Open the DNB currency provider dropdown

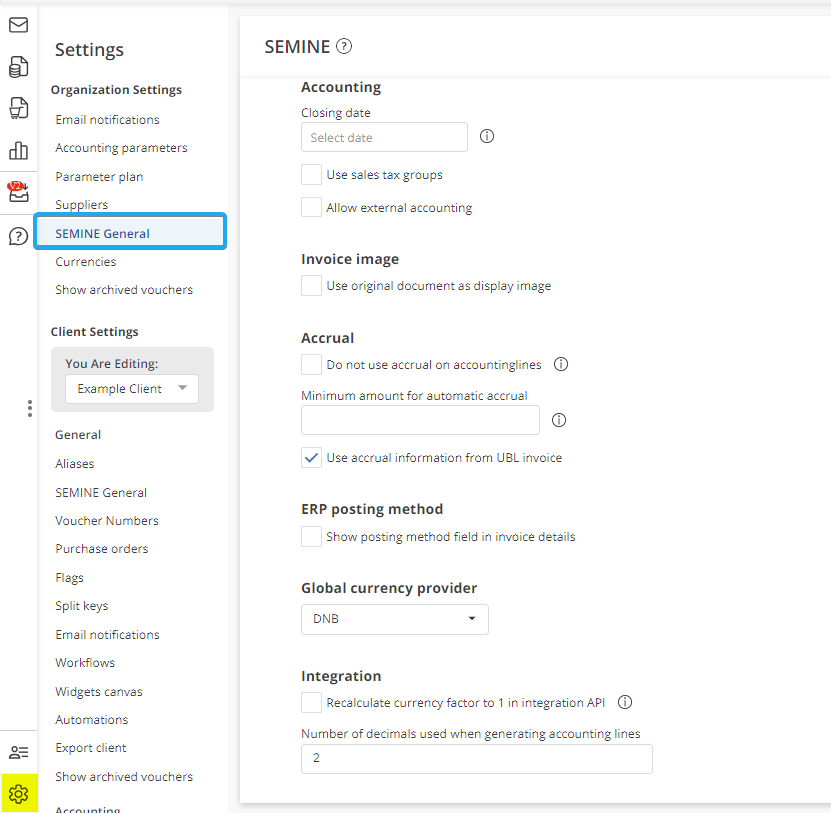pyautogui.click(x=394, y=619)
